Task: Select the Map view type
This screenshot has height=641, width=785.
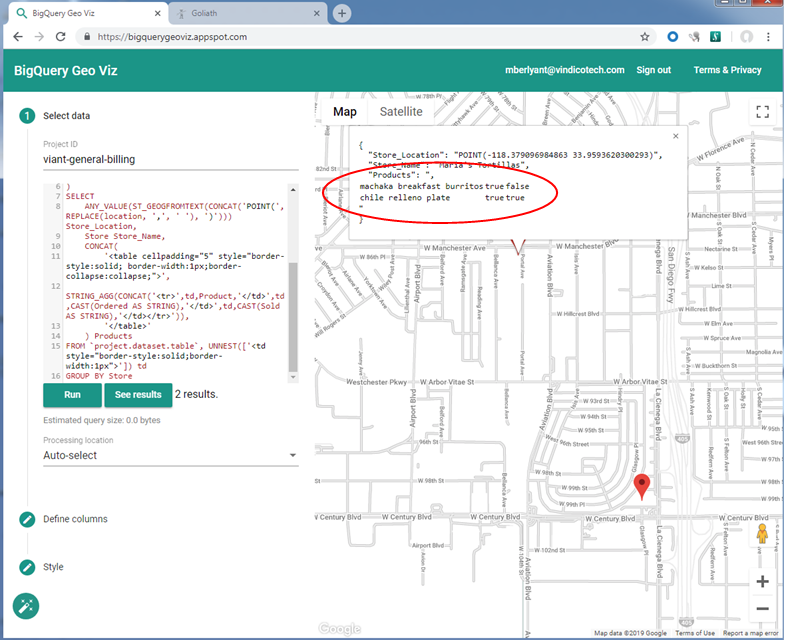Action: tap(344, 112)
